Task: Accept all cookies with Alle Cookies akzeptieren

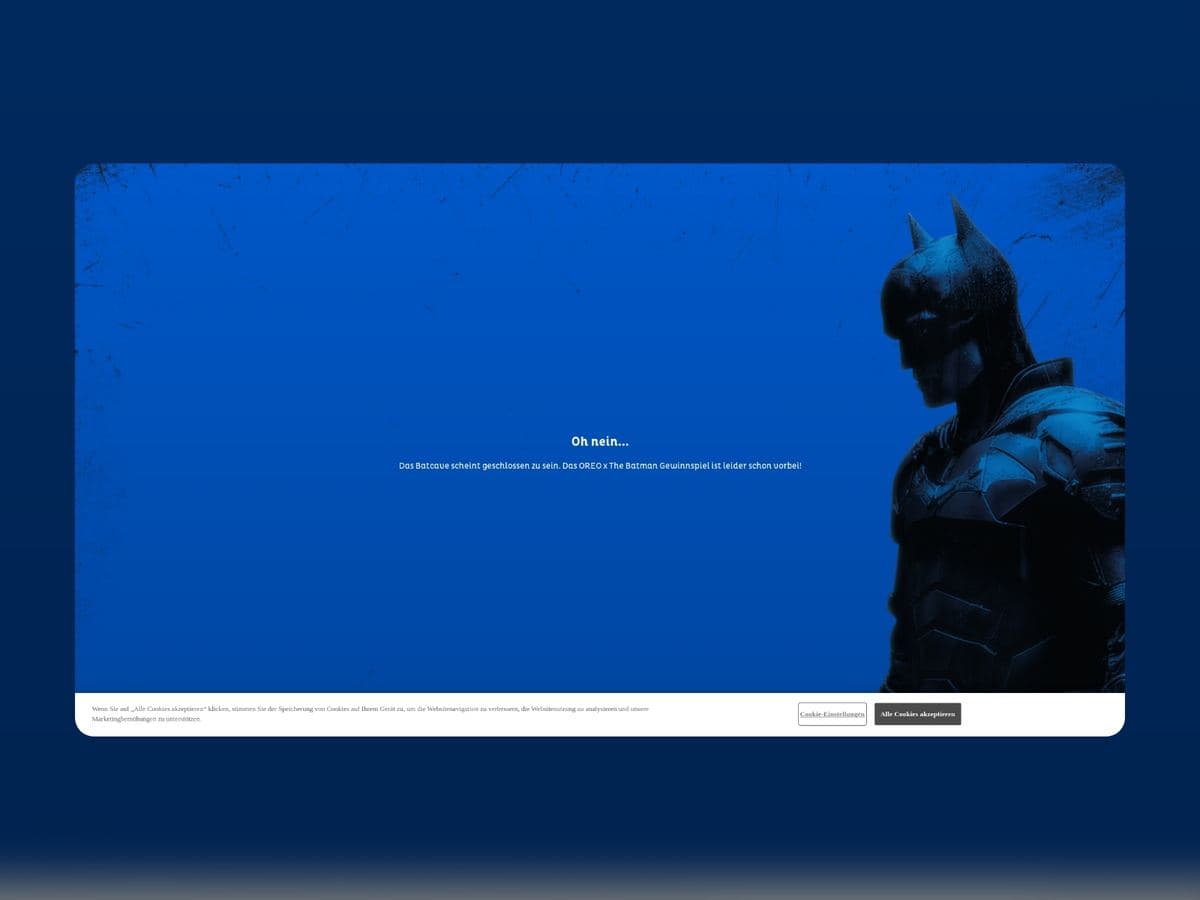Action: (x=917, y=714)
